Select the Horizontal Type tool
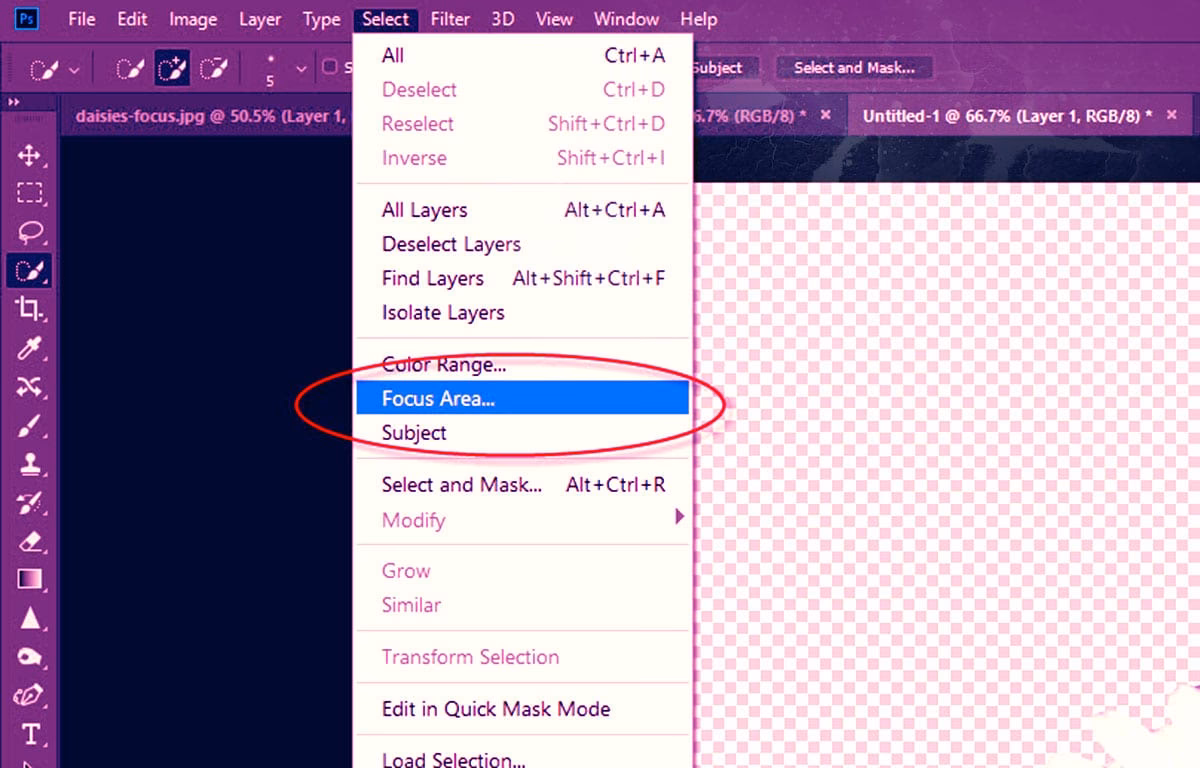Image resolution: width=1200 pixels, height=768 pixels. pyautogui.click(x=30, y=735)
